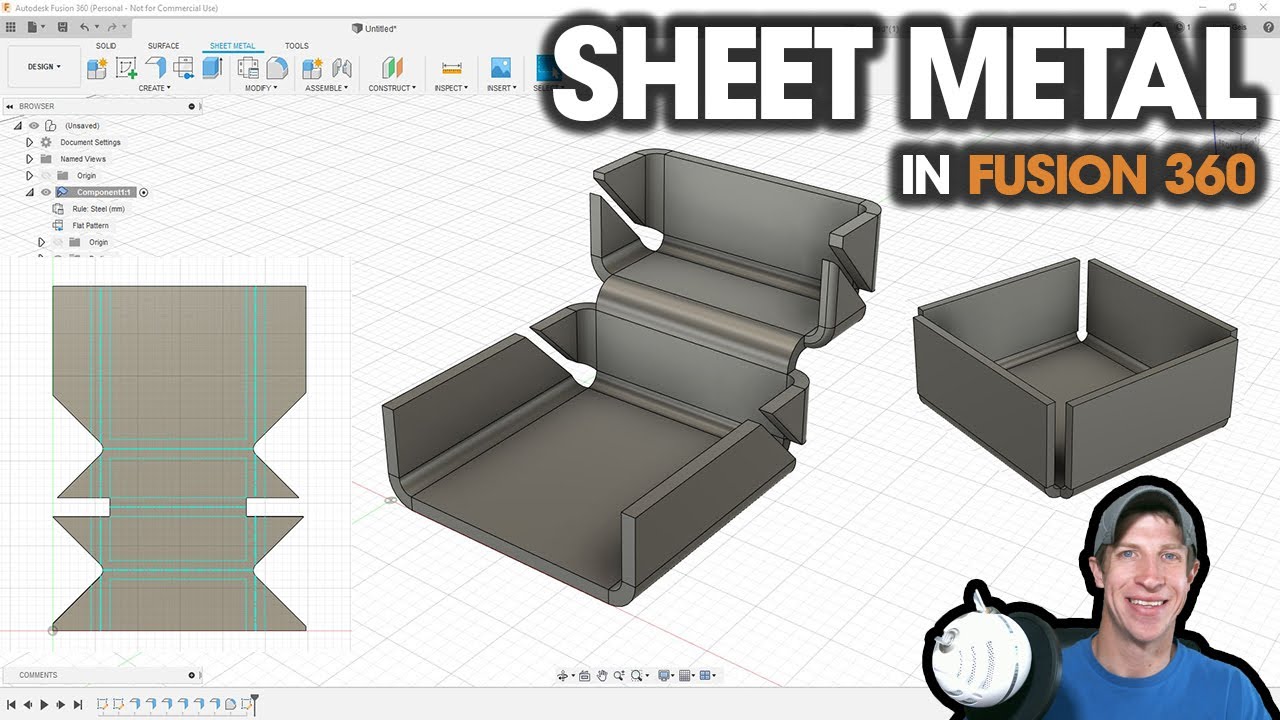Show the top-level Origin folder
1280x720 pixels.
(x=45, y=175)
